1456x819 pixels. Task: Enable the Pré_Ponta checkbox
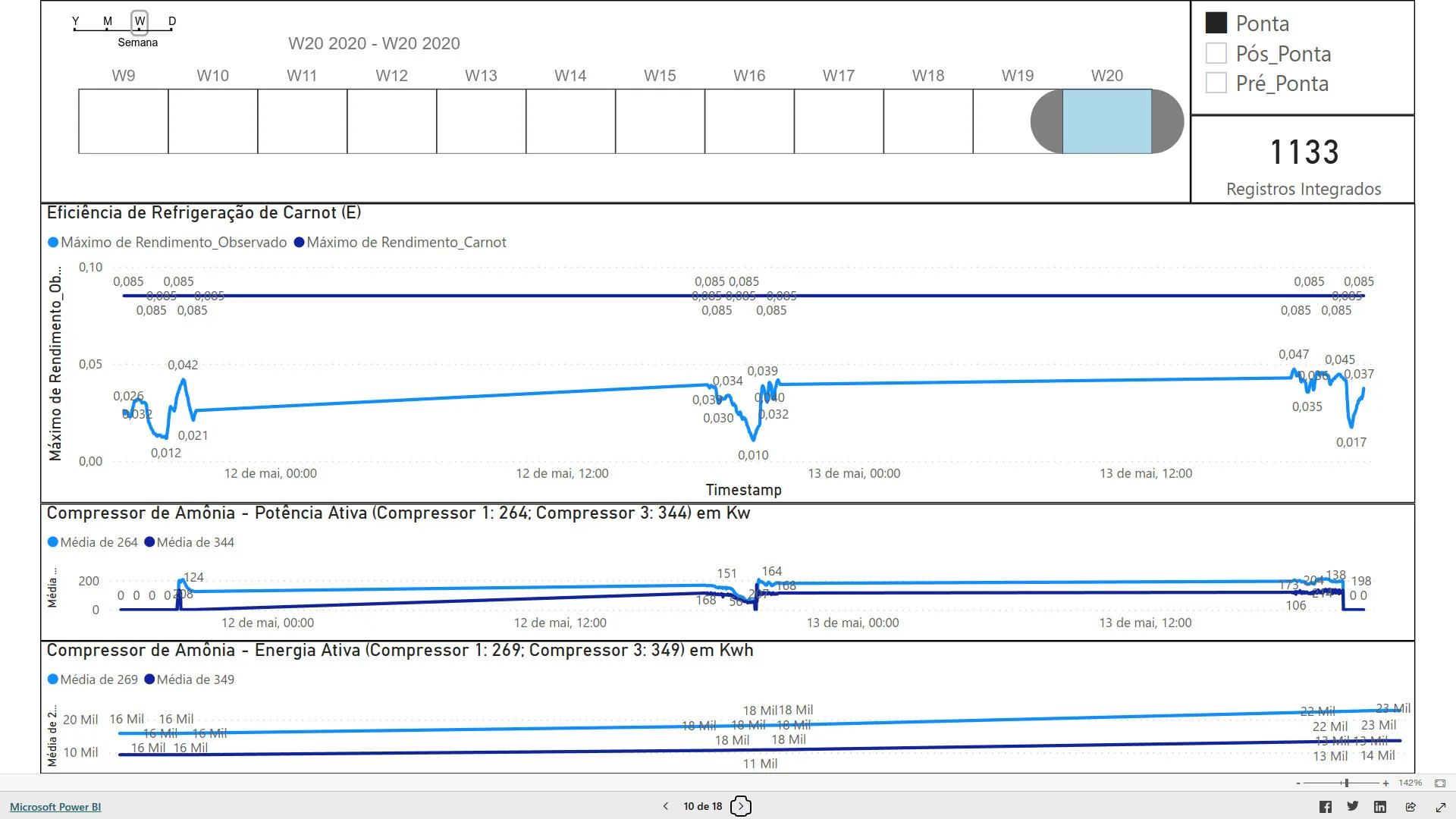click(1216, 83)
